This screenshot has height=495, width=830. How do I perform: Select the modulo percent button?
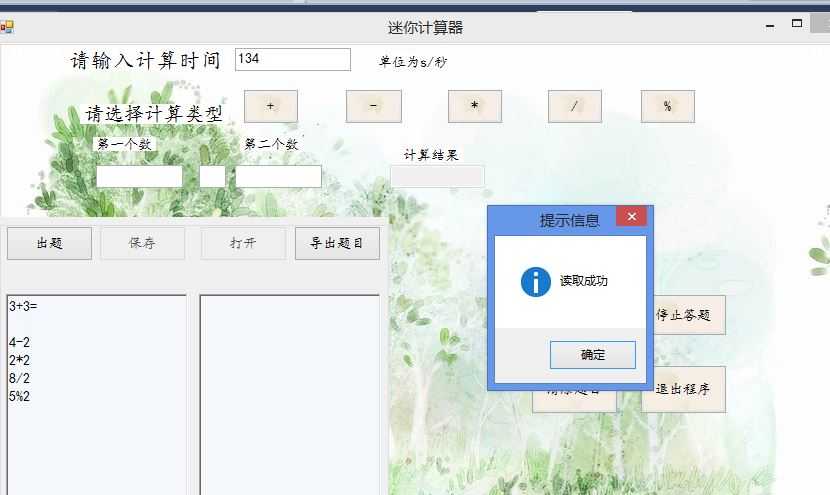[x=667, y=106]
